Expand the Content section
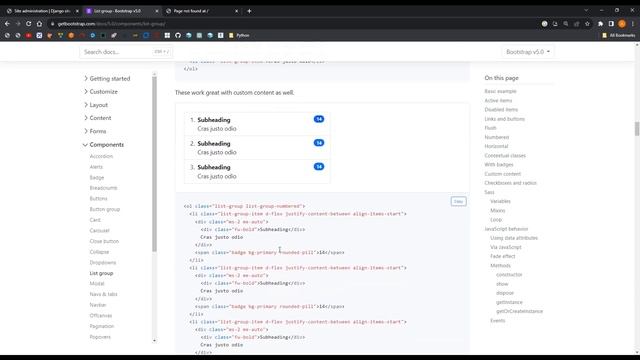 (x=98, y=118)
